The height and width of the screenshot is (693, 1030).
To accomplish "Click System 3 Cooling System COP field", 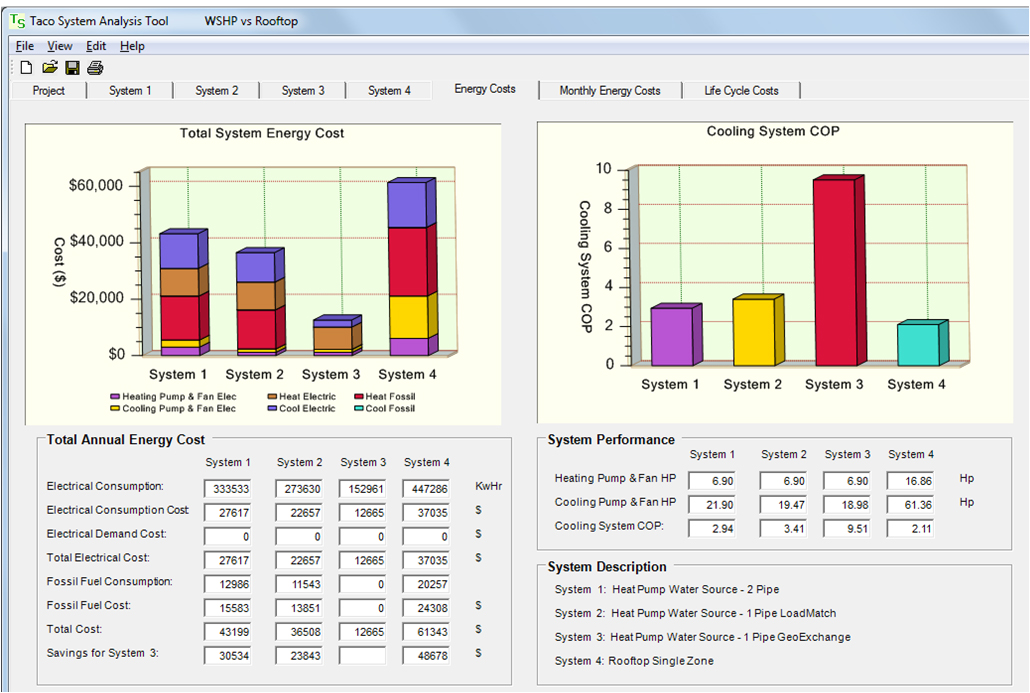I will pos(847,529).
